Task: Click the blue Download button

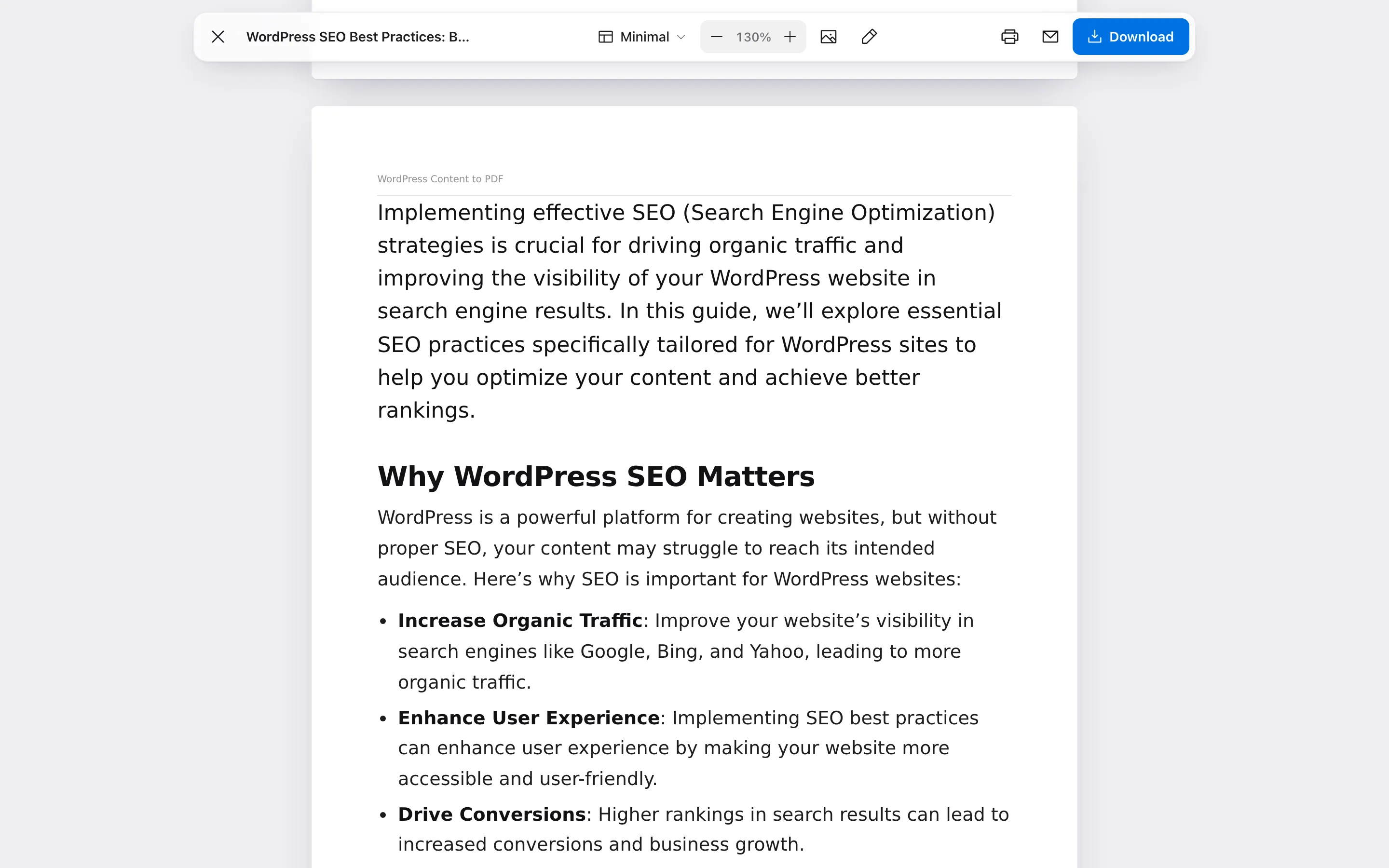Action: click(x=1130, y=37)
